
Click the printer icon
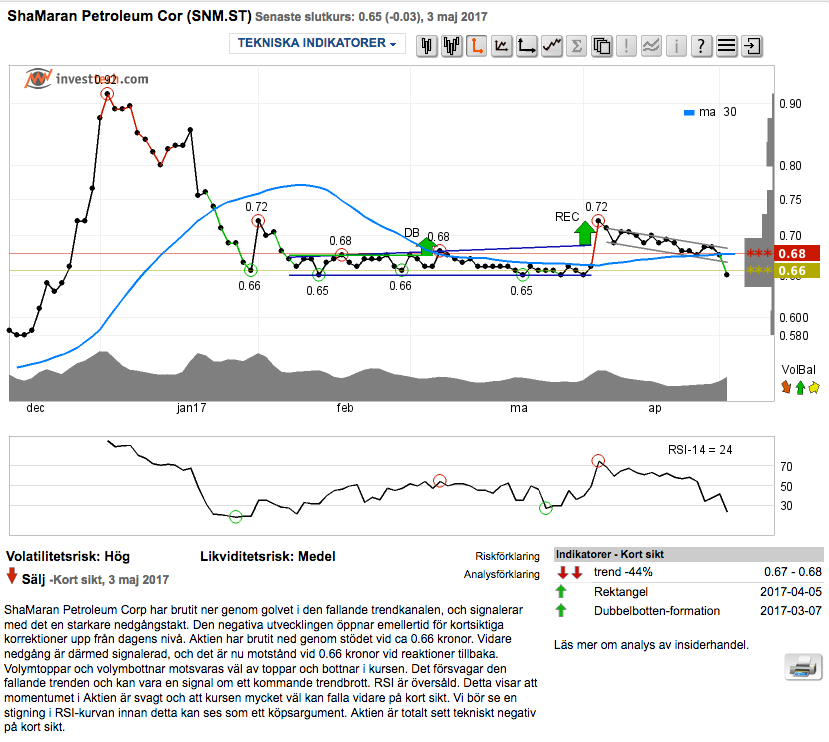point(803,667)
